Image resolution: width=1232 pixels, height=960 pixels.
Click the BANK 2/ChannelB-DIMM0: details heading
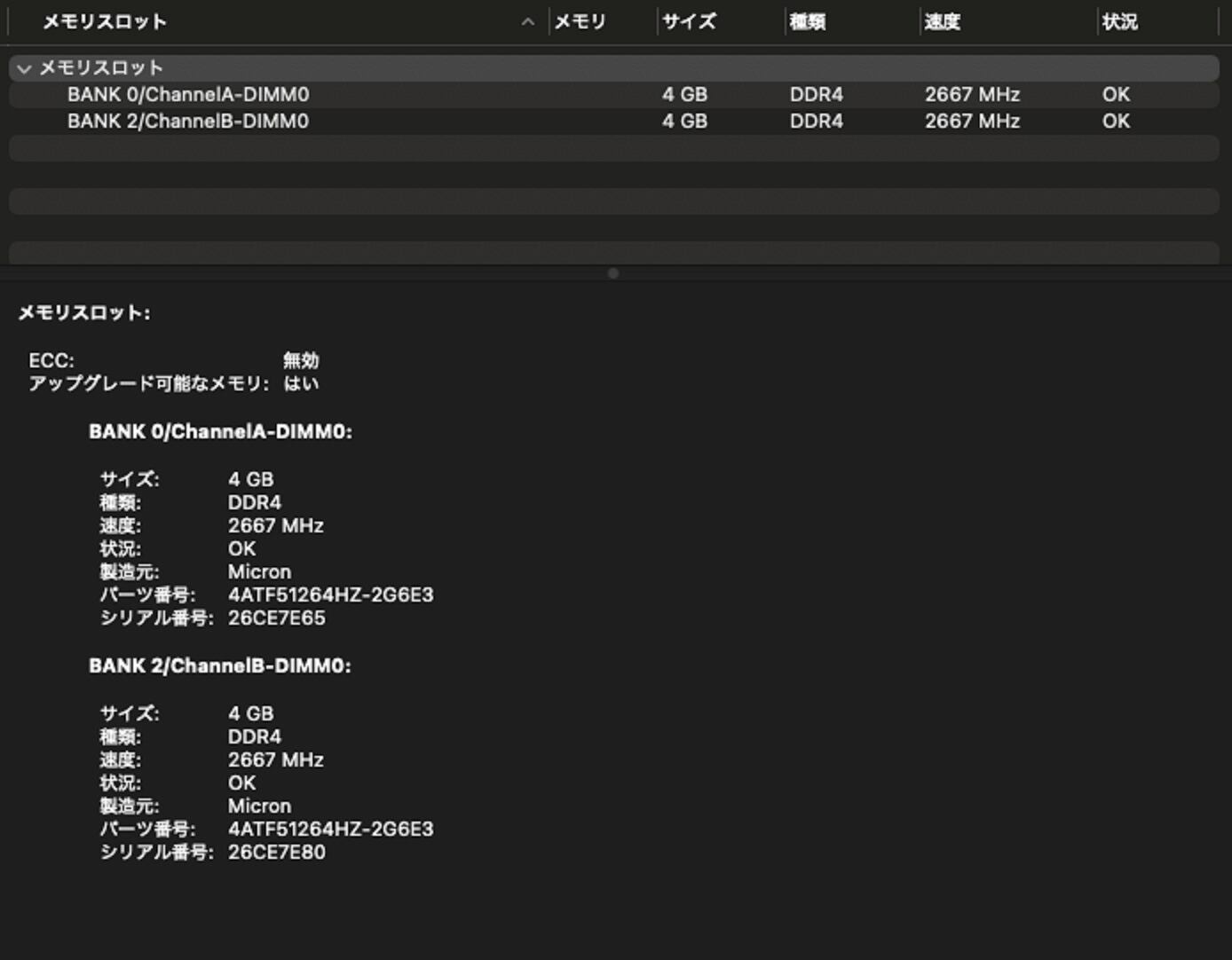(220, 666)
